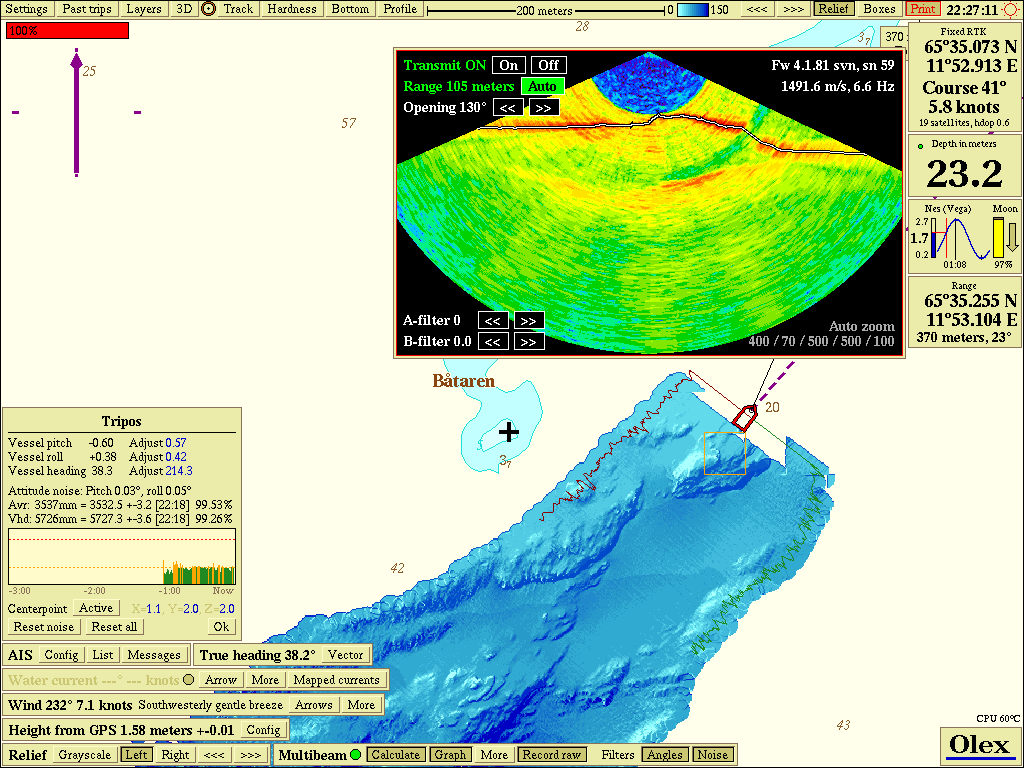The width and height of the screenshot is (1024, 768).
Task: Click the circular target icon beside 3D
Action: (208, 9)
